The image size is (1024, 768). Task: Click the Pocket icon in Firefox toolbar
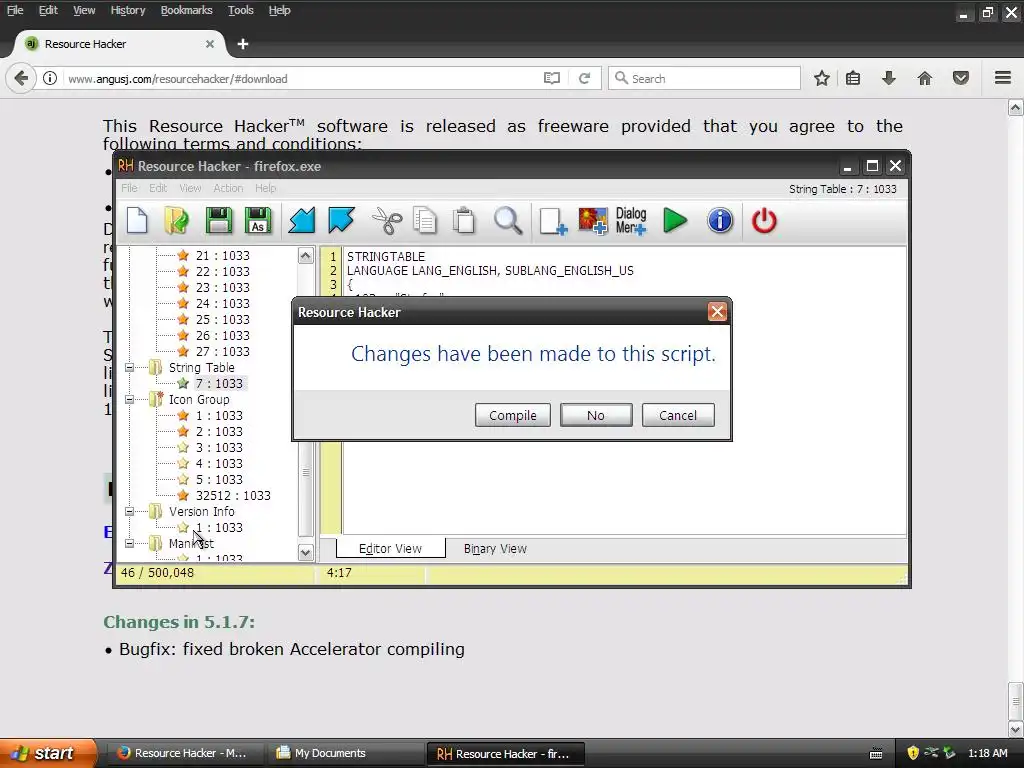[x=961, y=78]
